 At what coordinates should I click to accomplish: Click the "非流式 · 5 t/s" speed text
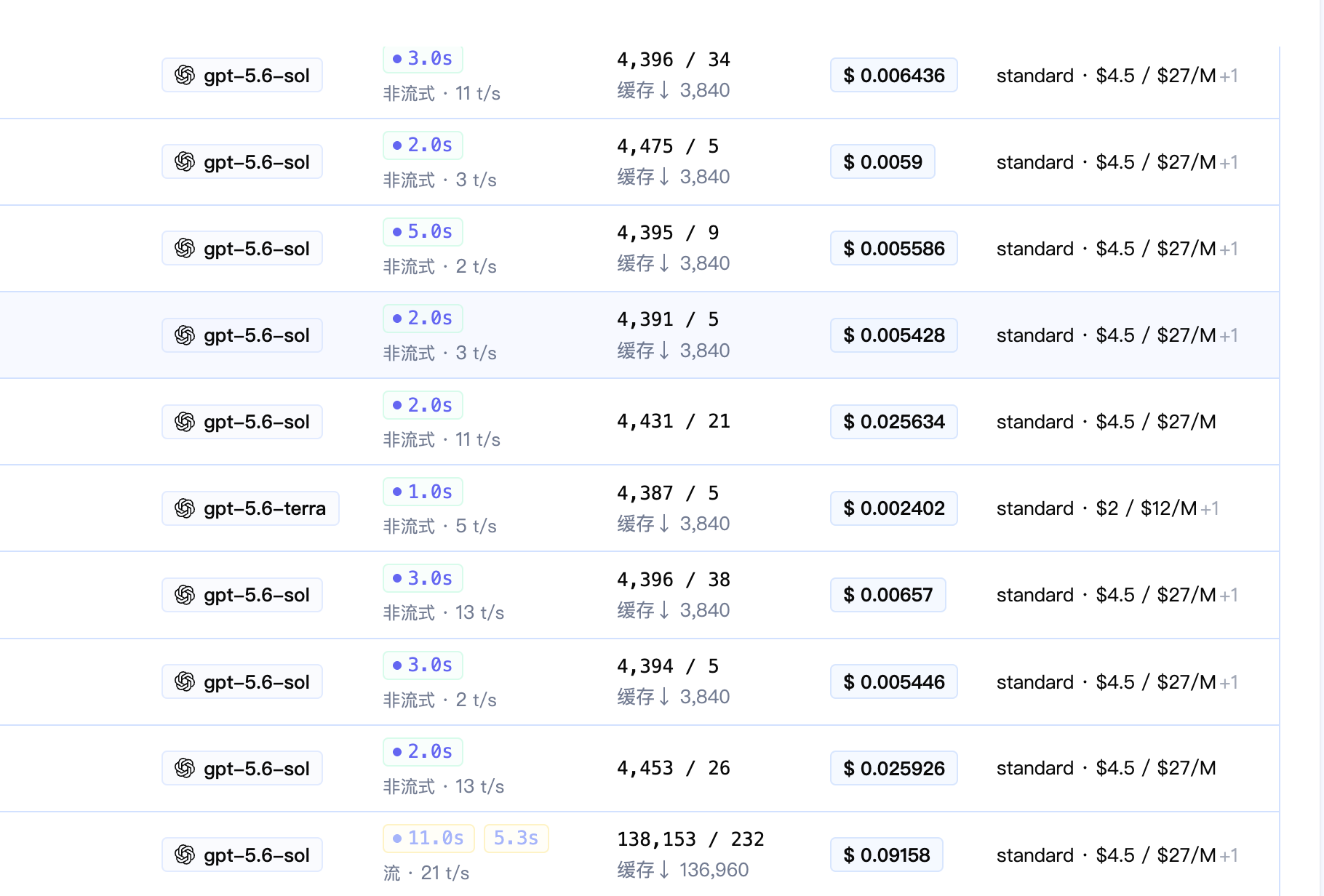(440, 526)
